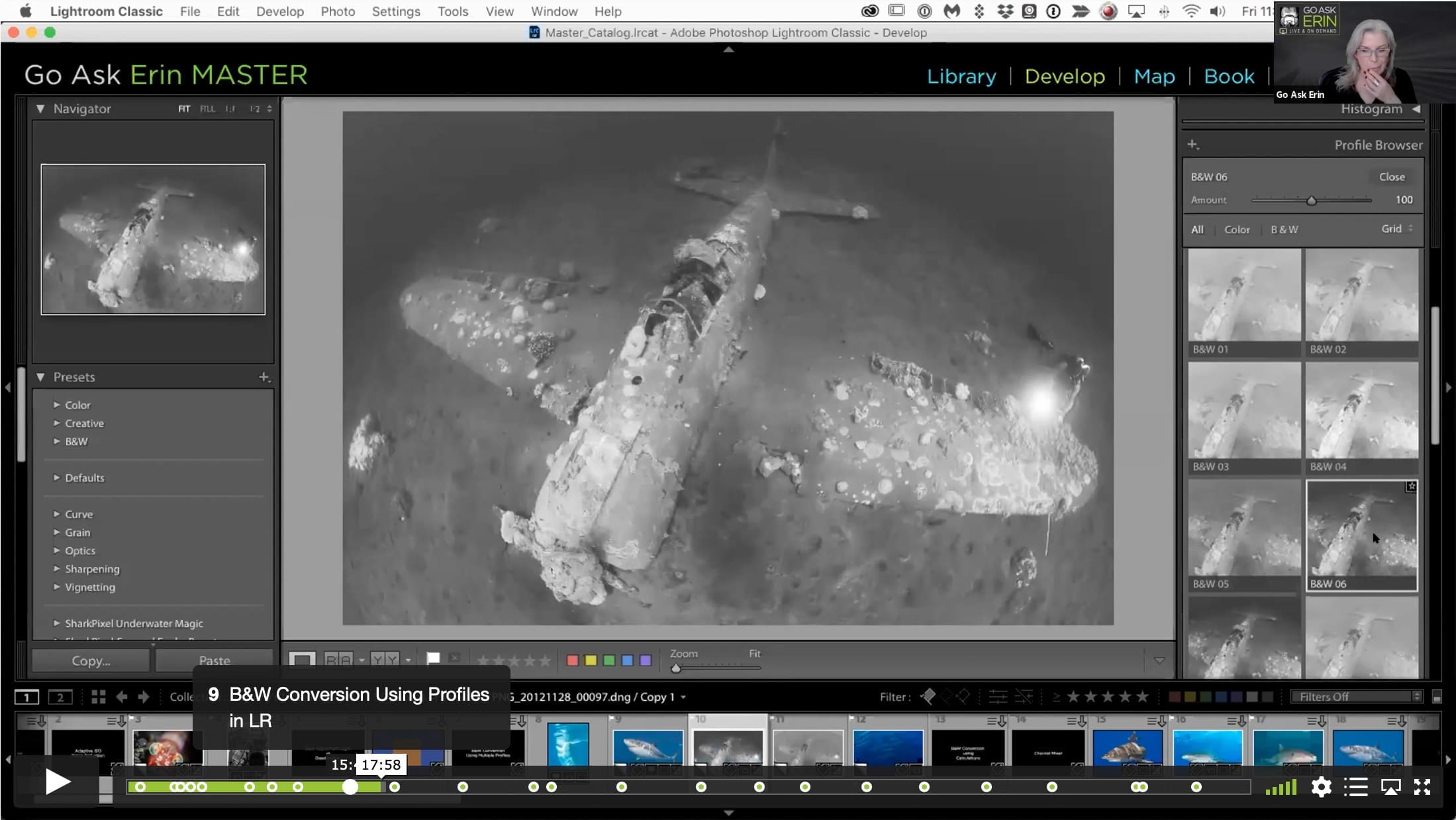Open the Grid view-mode dropdown in Profile Browser
Screen dimensions: 1456x820
click(1396, 229)
